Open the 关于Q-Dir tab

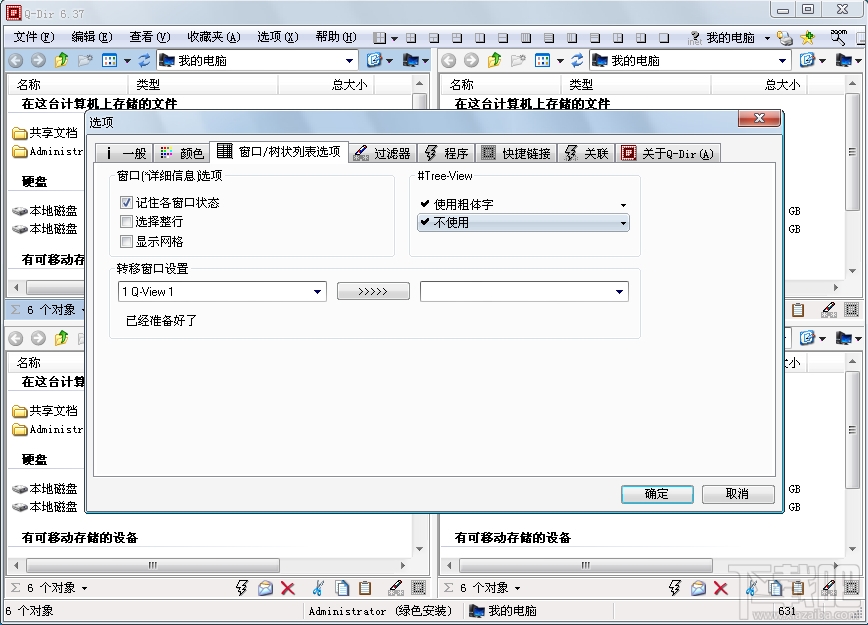tap(667, 153)
